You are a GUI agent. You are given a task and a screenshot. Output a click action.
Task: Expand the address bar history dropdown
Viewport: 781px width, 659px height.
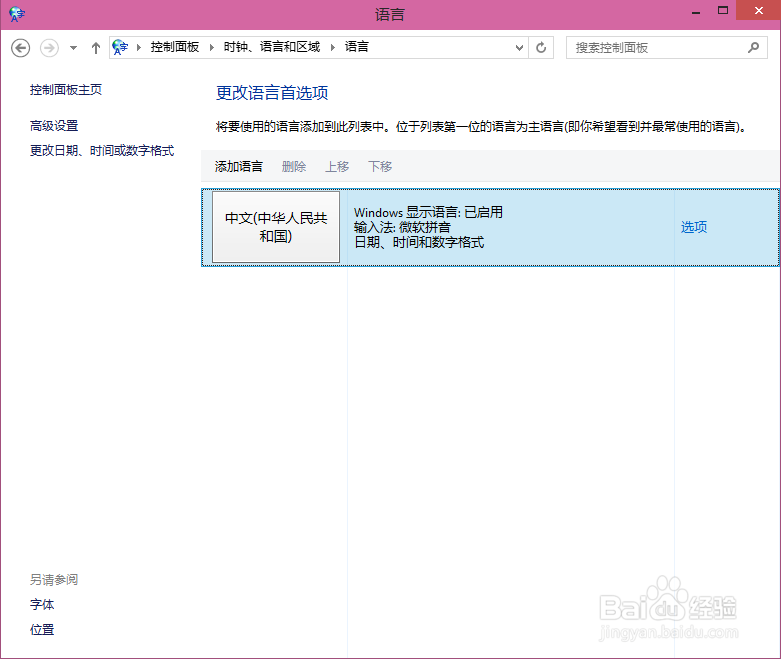[x=519, y=48]
